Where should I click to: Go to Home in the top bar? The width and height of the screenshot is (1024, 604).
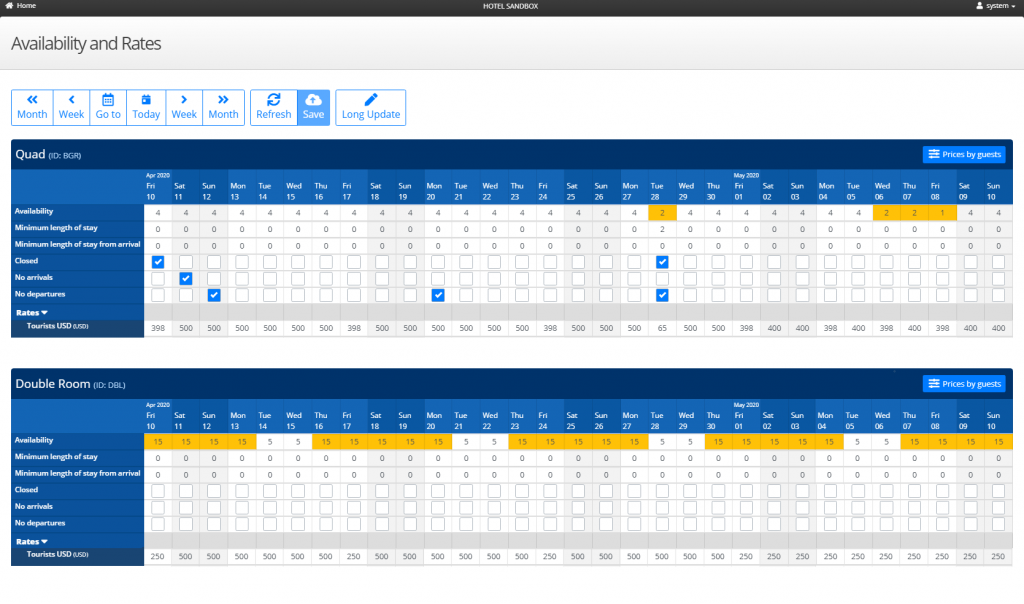click(20, 6)
